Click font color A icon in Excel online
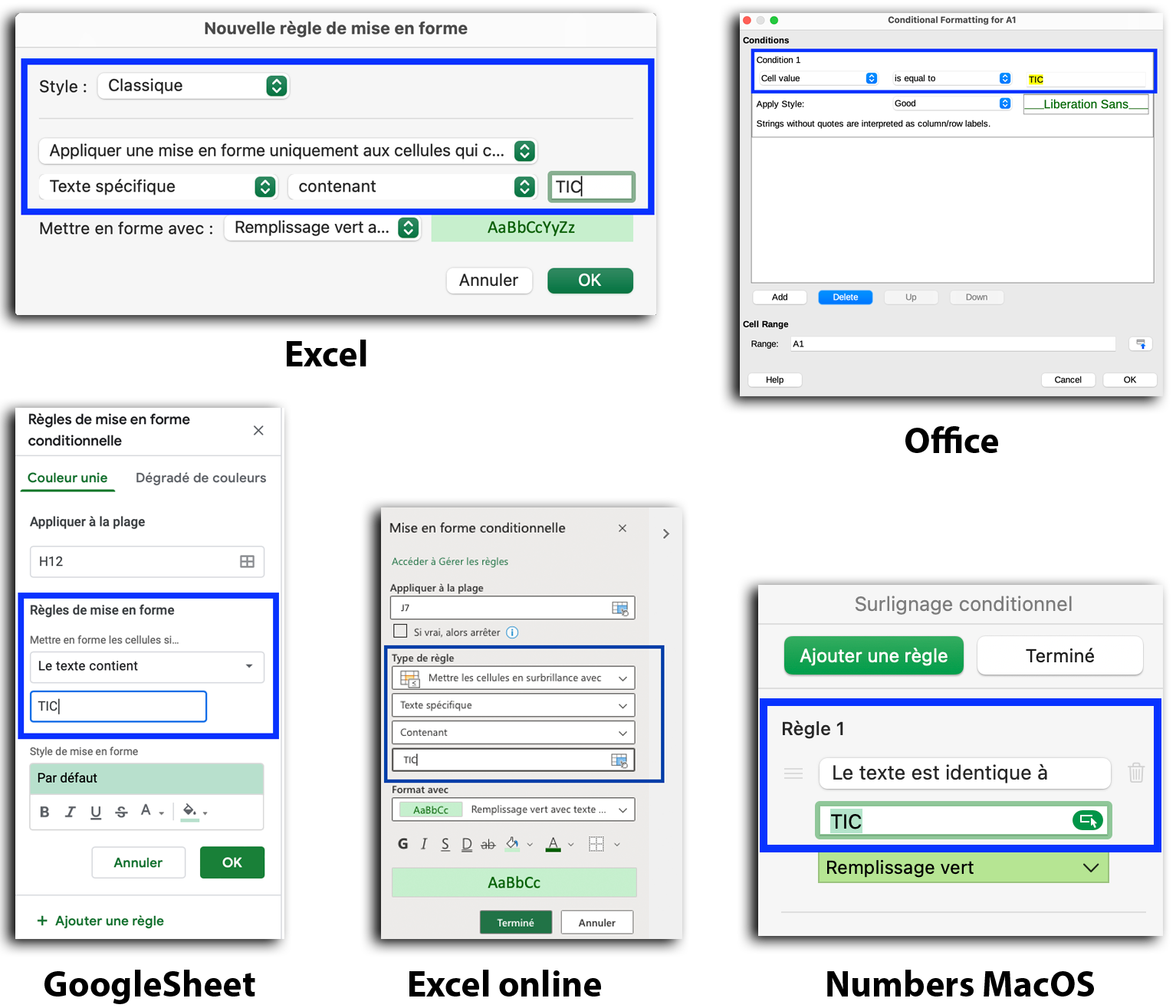Screen dimensions: 1176x1008 tap(553, 844)
